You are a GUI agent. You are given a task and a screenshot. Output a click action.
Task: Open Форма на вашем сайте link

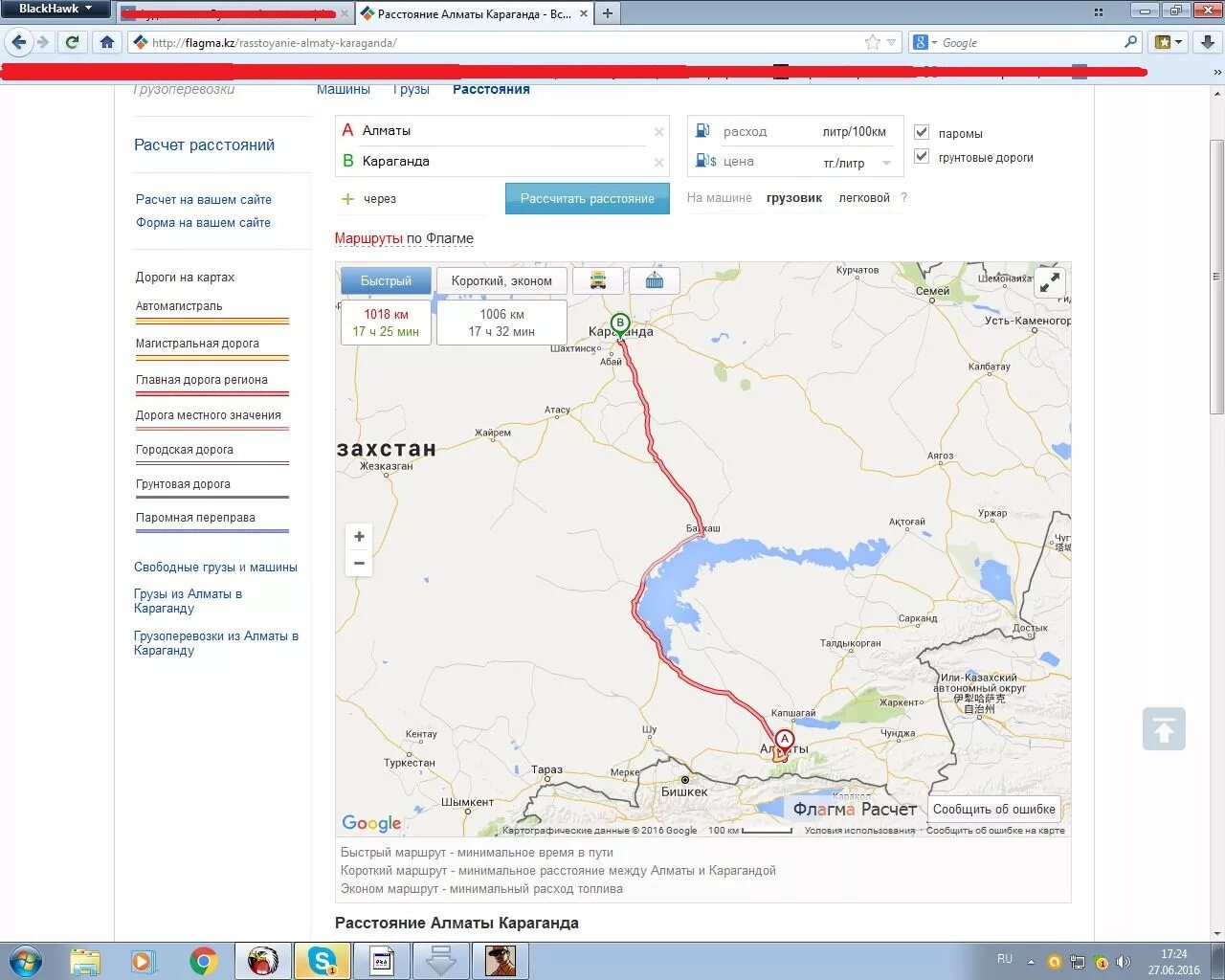[x=203, y=222]
